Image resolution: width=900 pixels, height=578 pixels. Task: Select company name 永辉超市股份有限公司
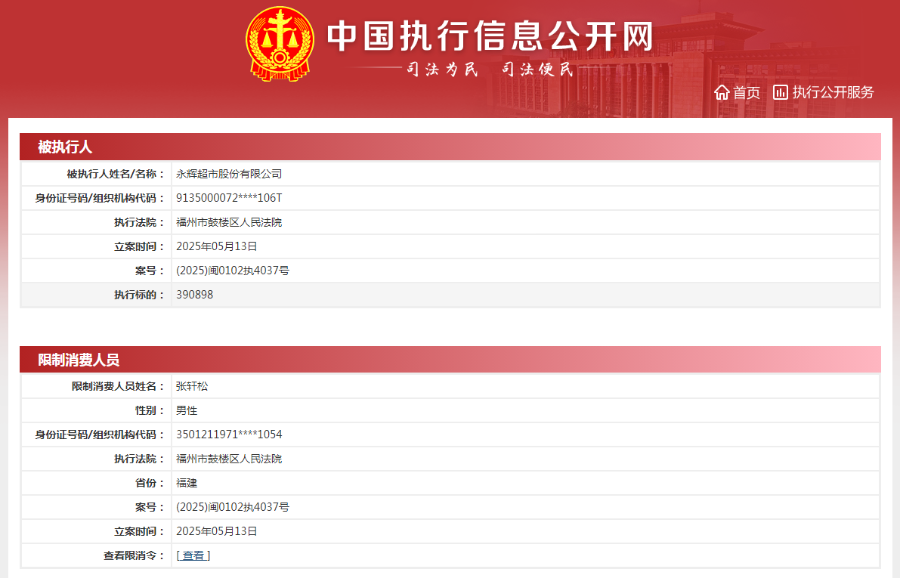[x=229, y=174]
